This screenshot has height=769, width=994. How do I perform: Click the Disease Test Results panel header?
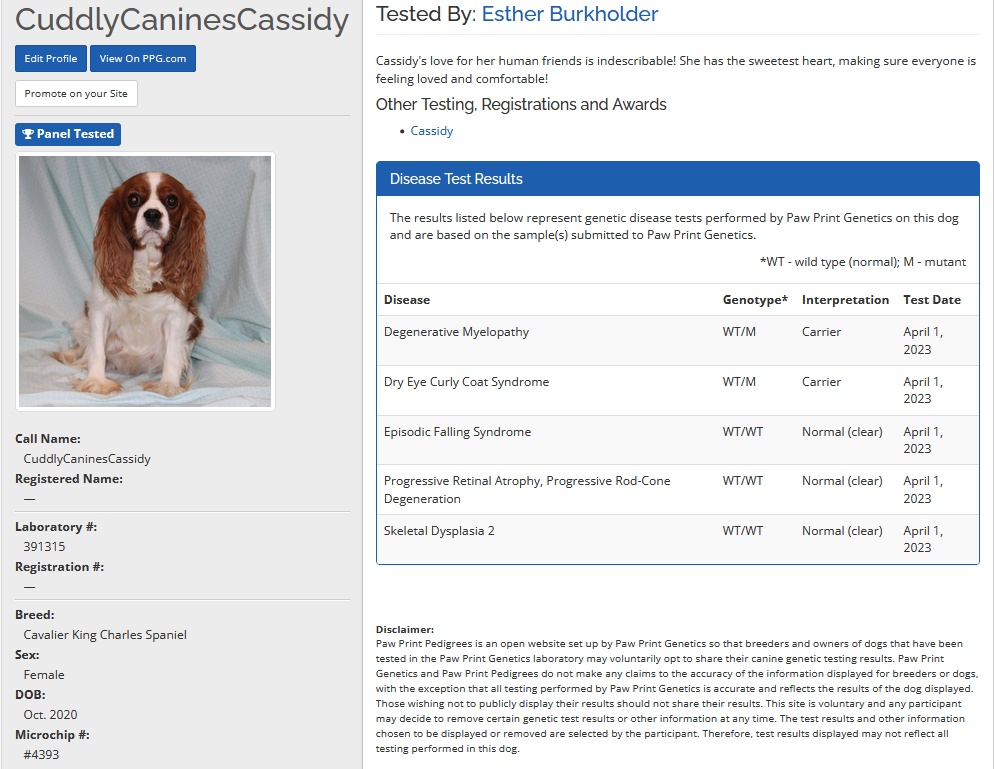pos(677,179)
